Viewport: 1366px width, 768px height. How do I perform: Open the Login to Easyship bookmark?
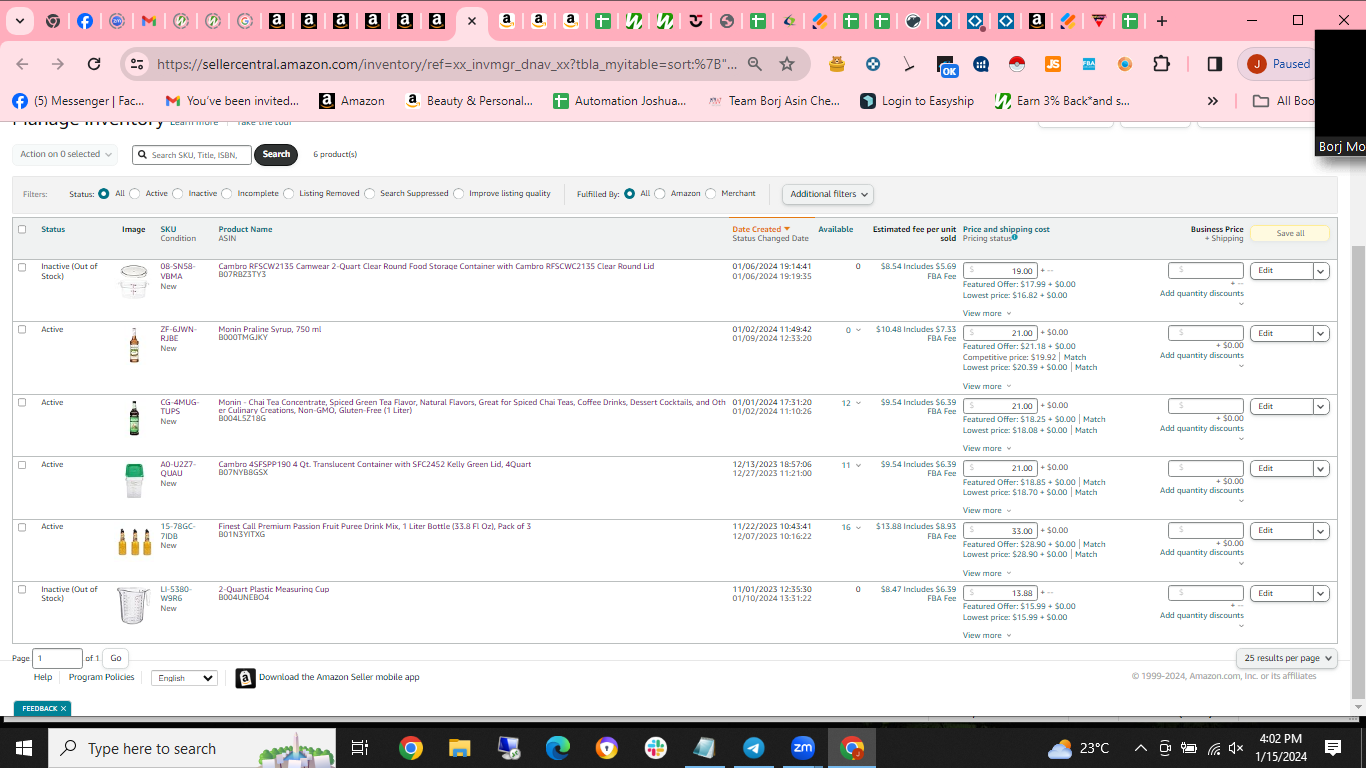tap(917, 101)
